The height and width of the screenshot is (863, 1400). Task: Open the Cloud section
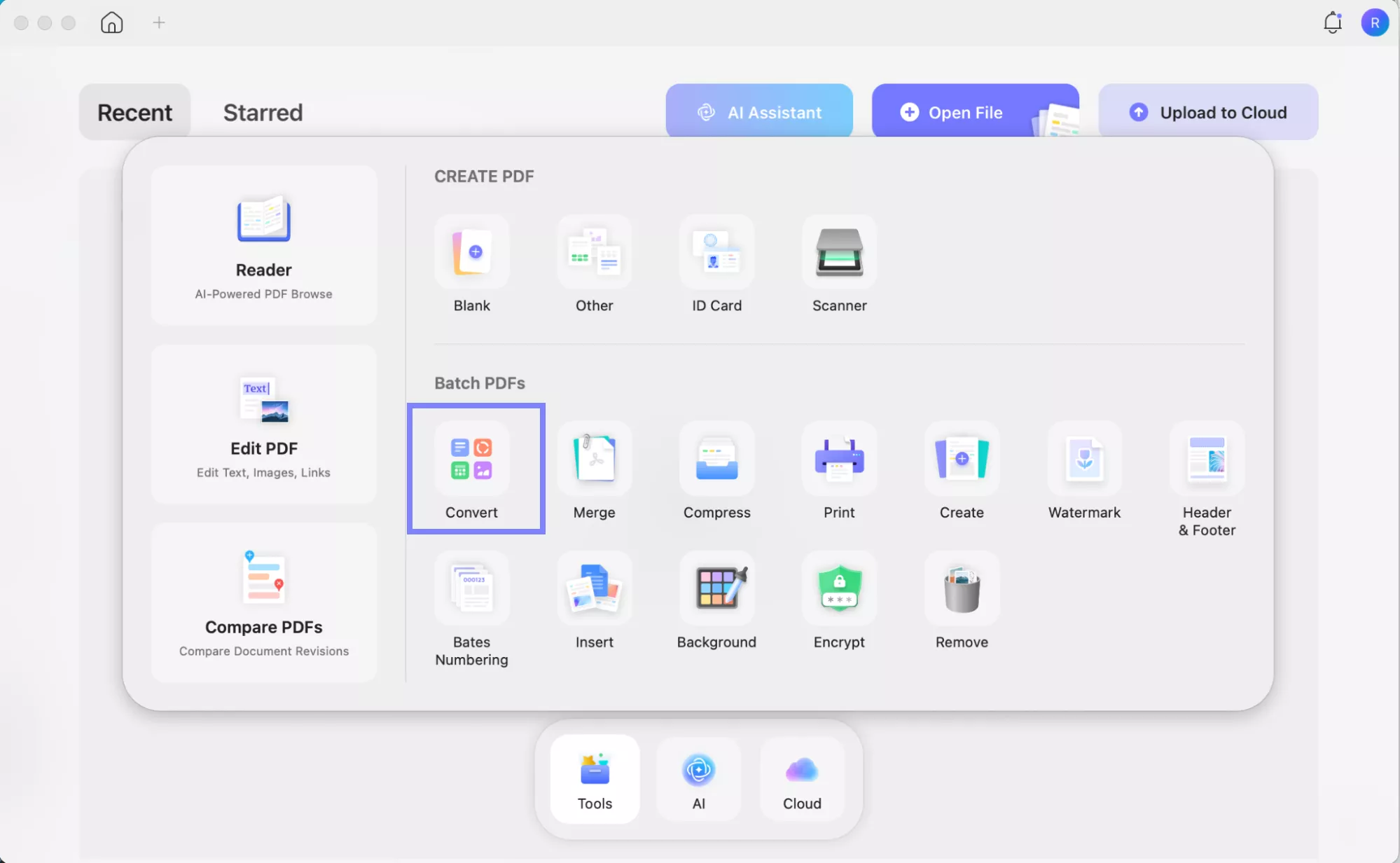click(x=801, y=779)
